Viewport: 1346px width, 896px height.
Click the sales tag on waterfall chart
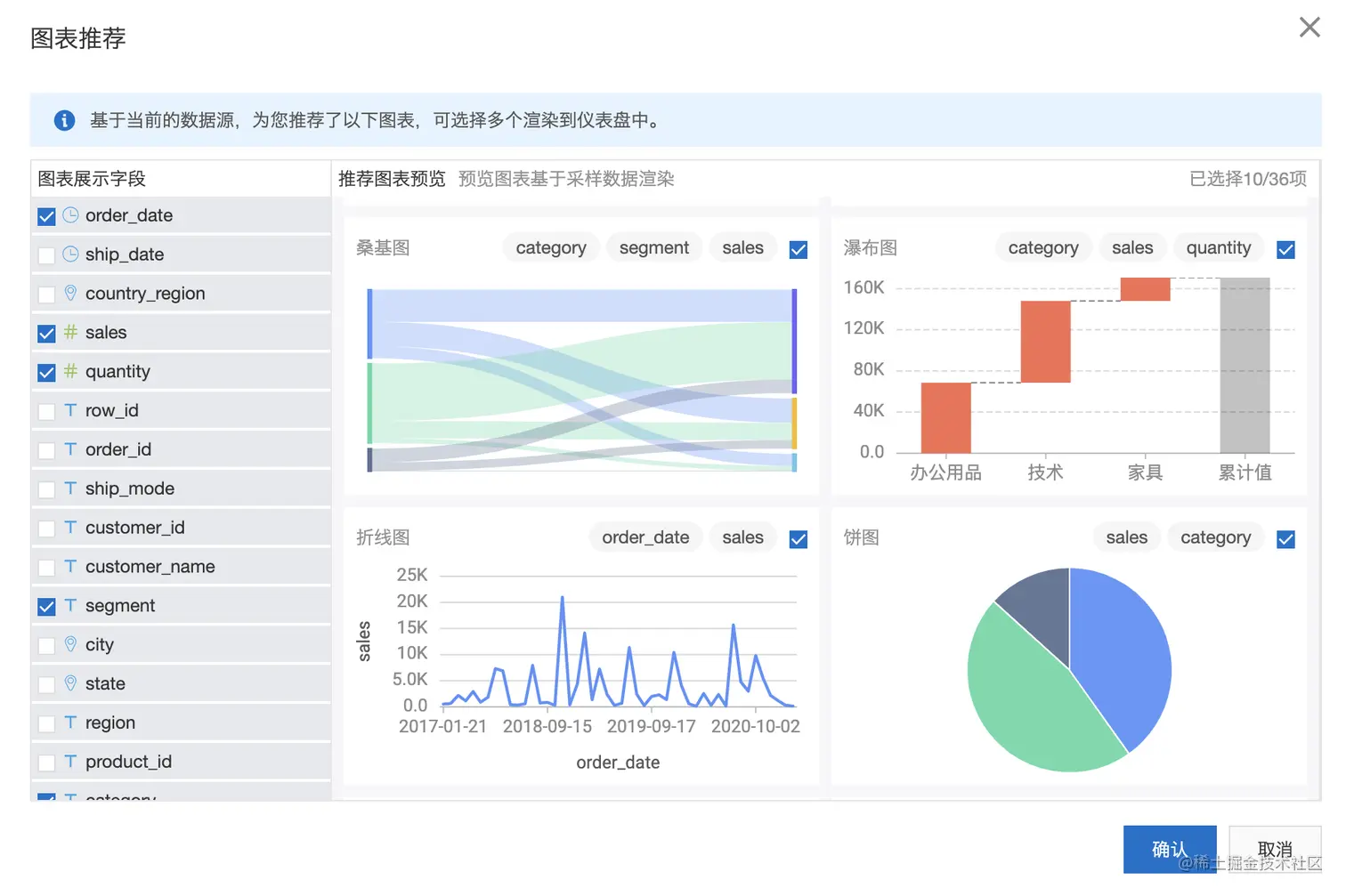[1132, 248]
